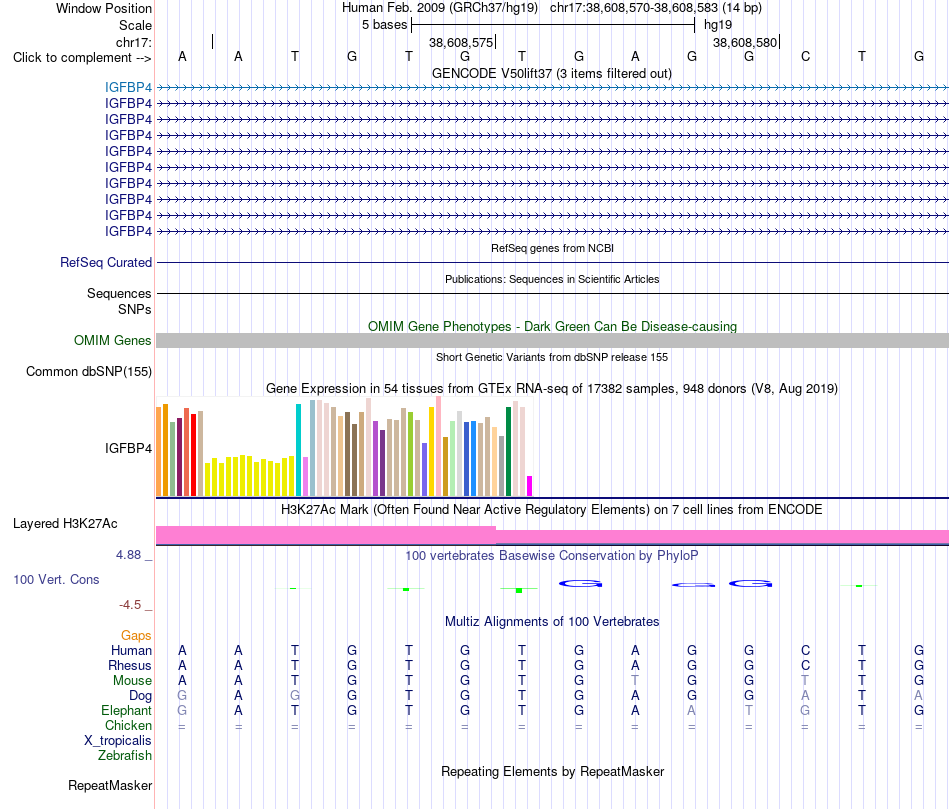Click 'Multiz Alignments of 100 Vertebrates' title

tap(552, 621)
